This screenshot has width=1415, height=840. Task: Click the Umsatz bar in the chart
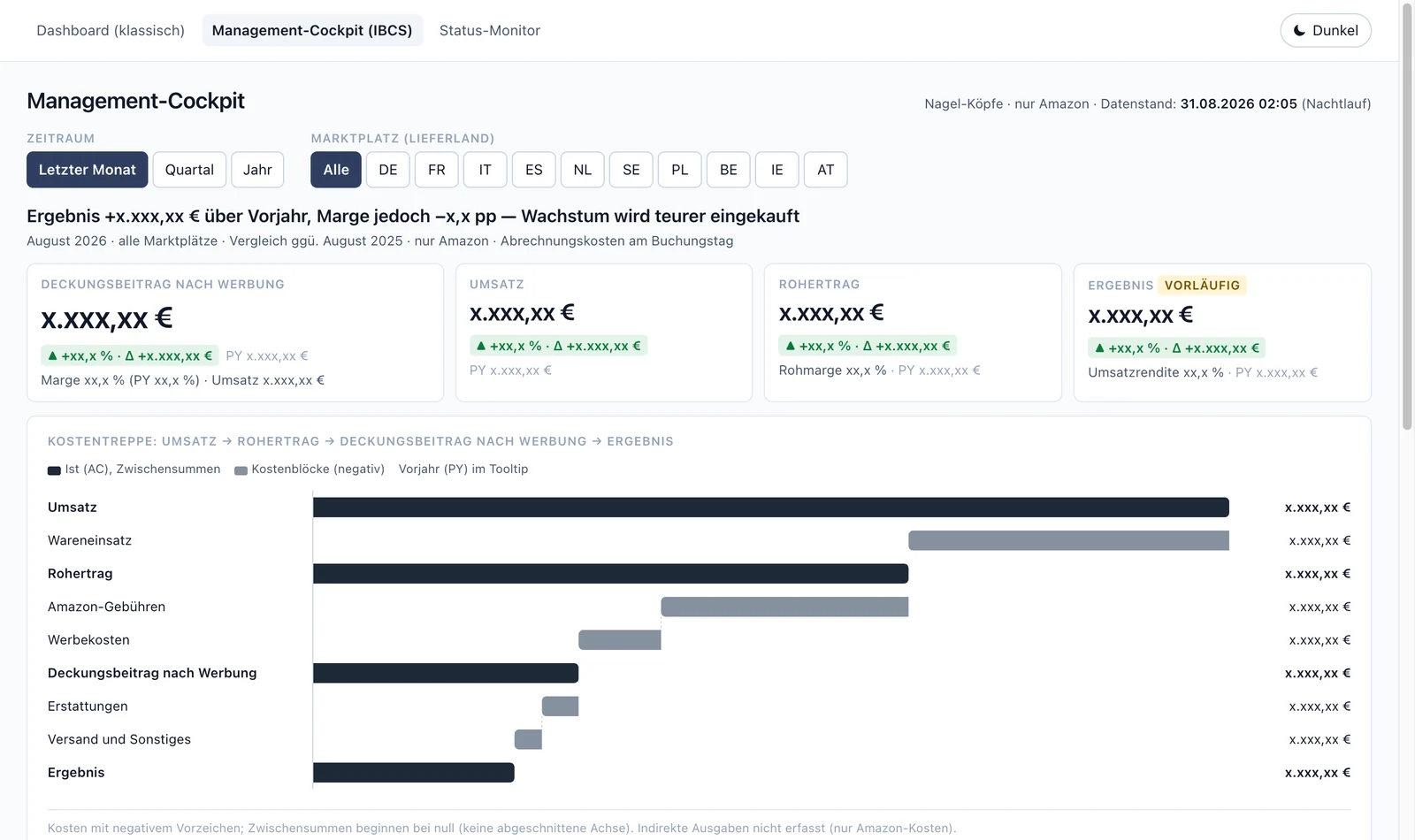[771, 508]
